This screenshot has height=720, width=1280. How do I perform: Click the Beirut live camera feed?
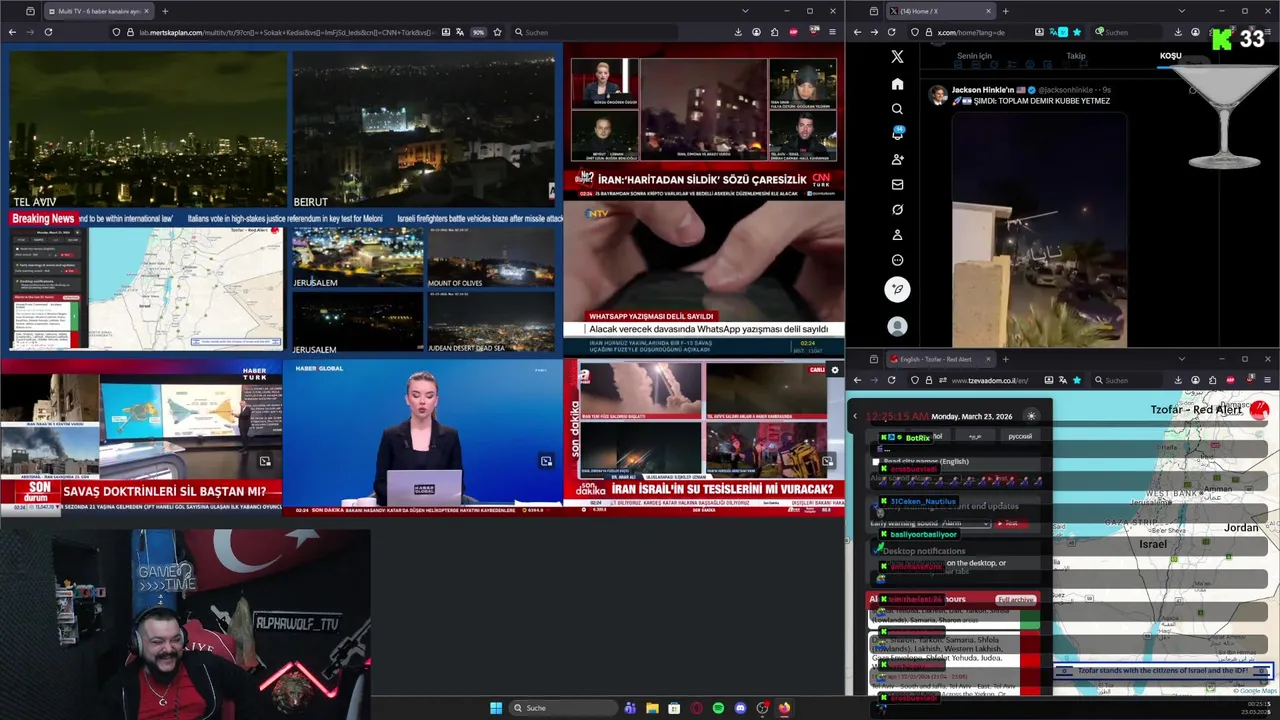(424, 130)
